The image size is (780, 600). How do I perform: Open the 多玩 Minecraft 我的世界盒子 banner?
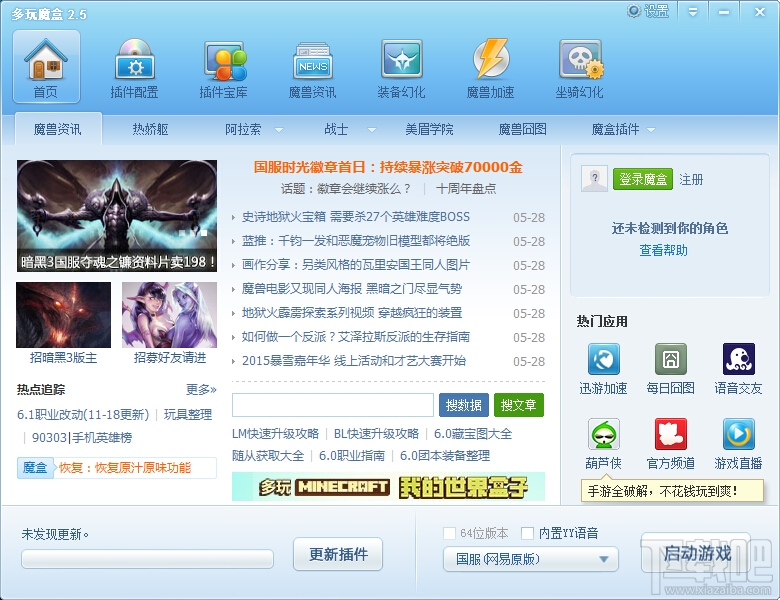[388, 487]
